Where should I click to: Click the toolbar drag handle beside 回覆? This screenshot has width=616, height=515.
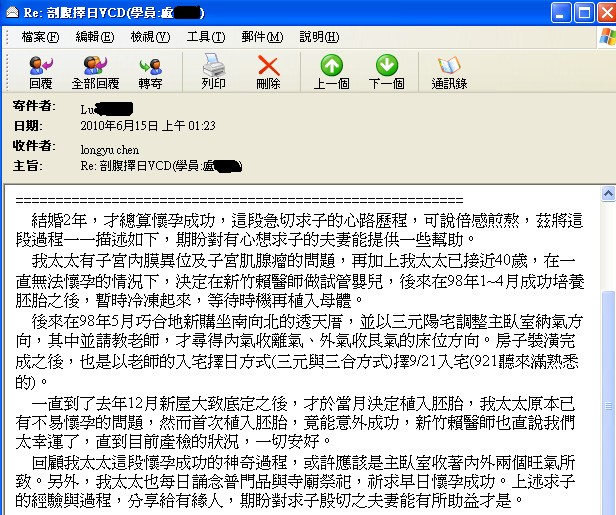[x=7, y=71]
